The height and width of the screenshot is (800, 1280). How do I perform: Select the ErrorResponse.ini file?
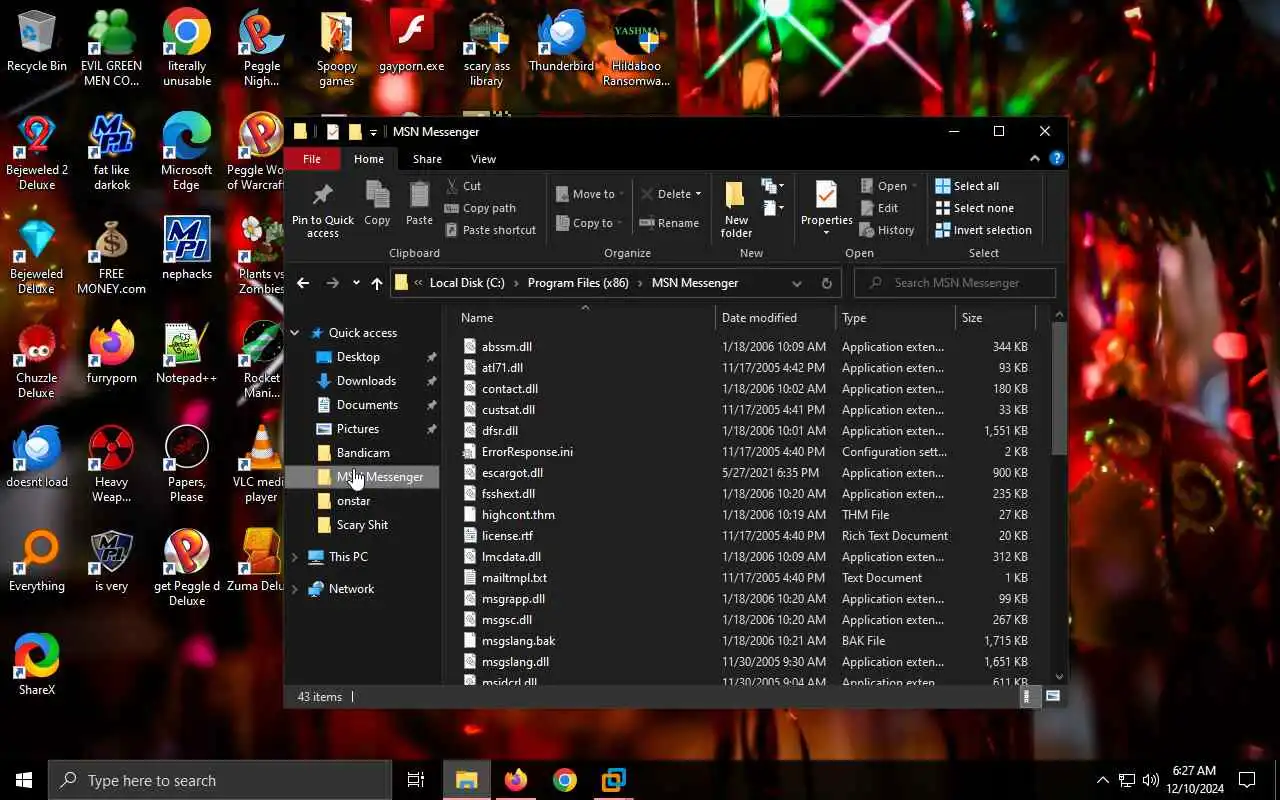pyautogui.click(x=527, y=452)
